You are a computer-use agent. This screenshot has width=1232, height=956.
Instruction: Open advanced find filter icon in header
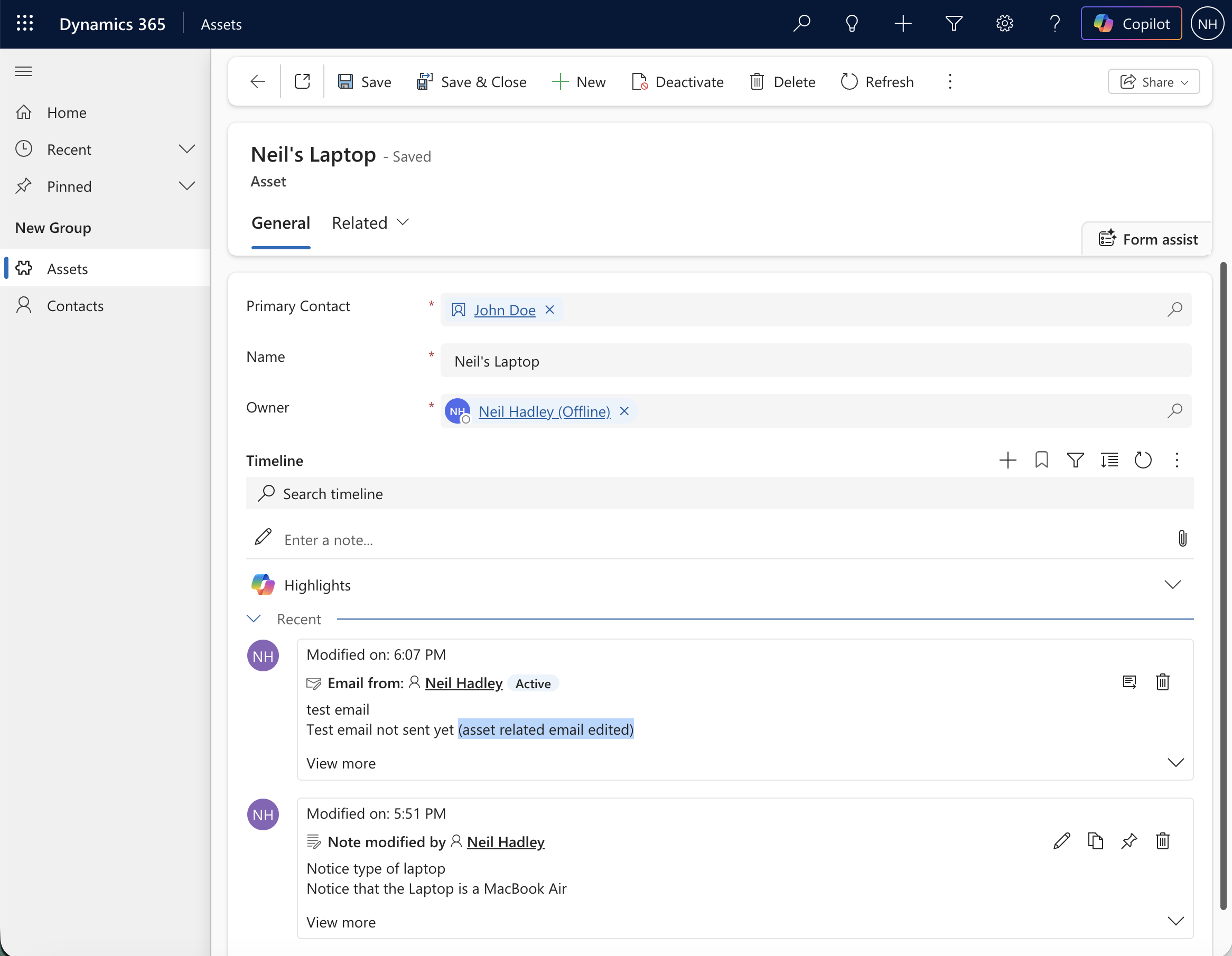954,24
